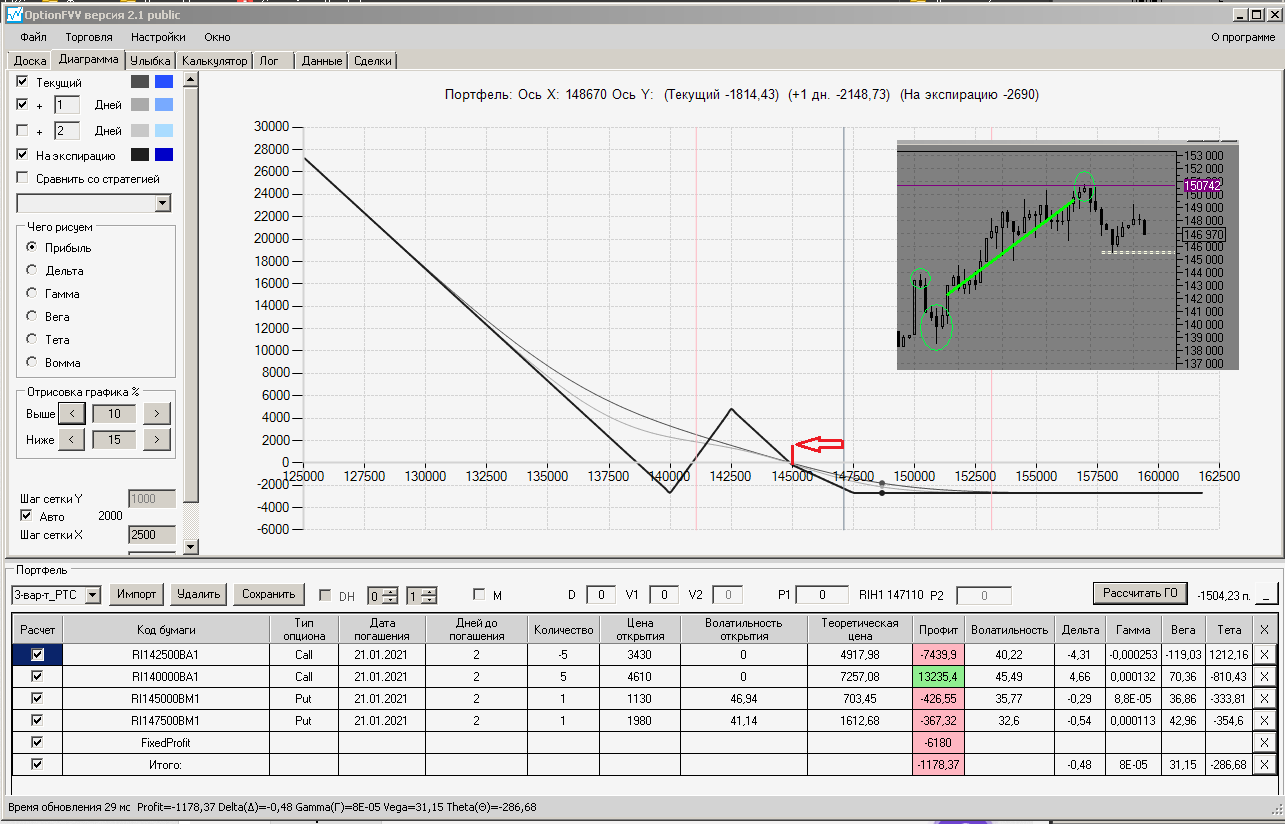
Task: Switch to the Доска tab
Action: point(30,60)
